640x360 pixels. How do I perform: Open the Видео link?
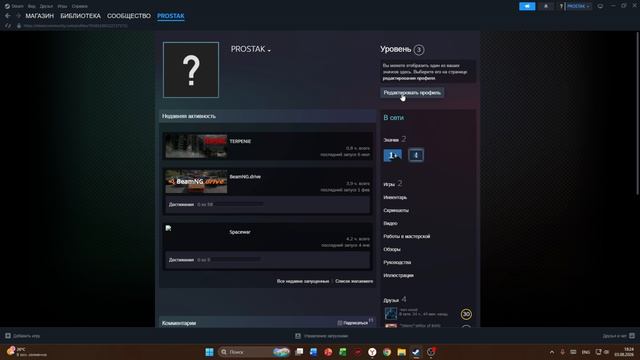tap(390, 223)
